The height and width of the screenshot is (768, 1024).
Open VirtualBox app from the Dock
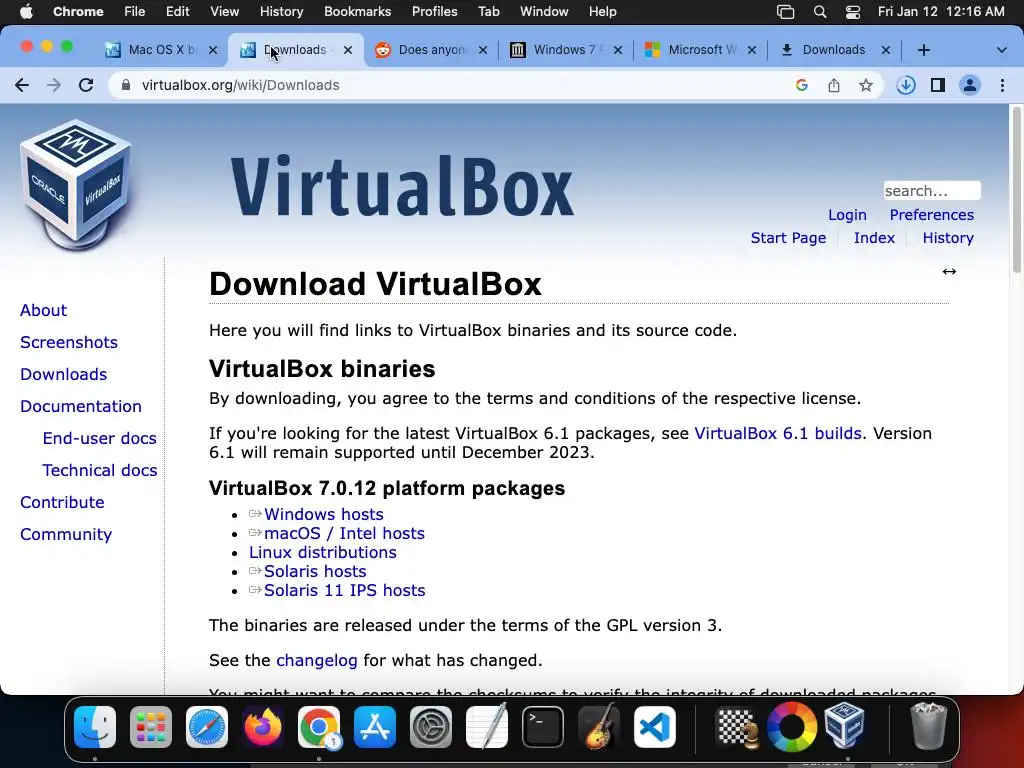pos(845,726)
